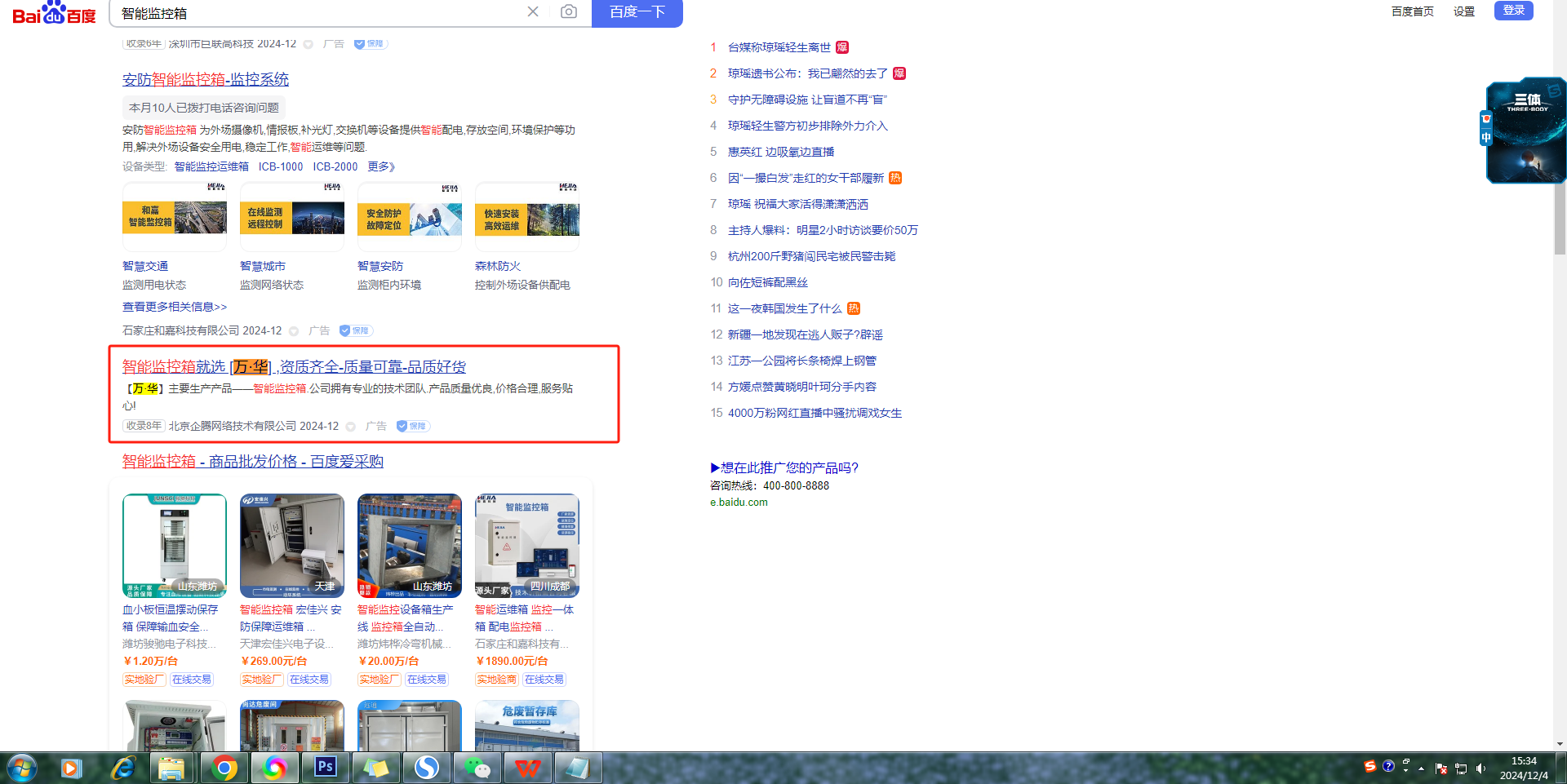Screen dimensions: 1567x784
Task: Click 实地验商 tag under ¥1890.00元/台
Action: [496, 680]
